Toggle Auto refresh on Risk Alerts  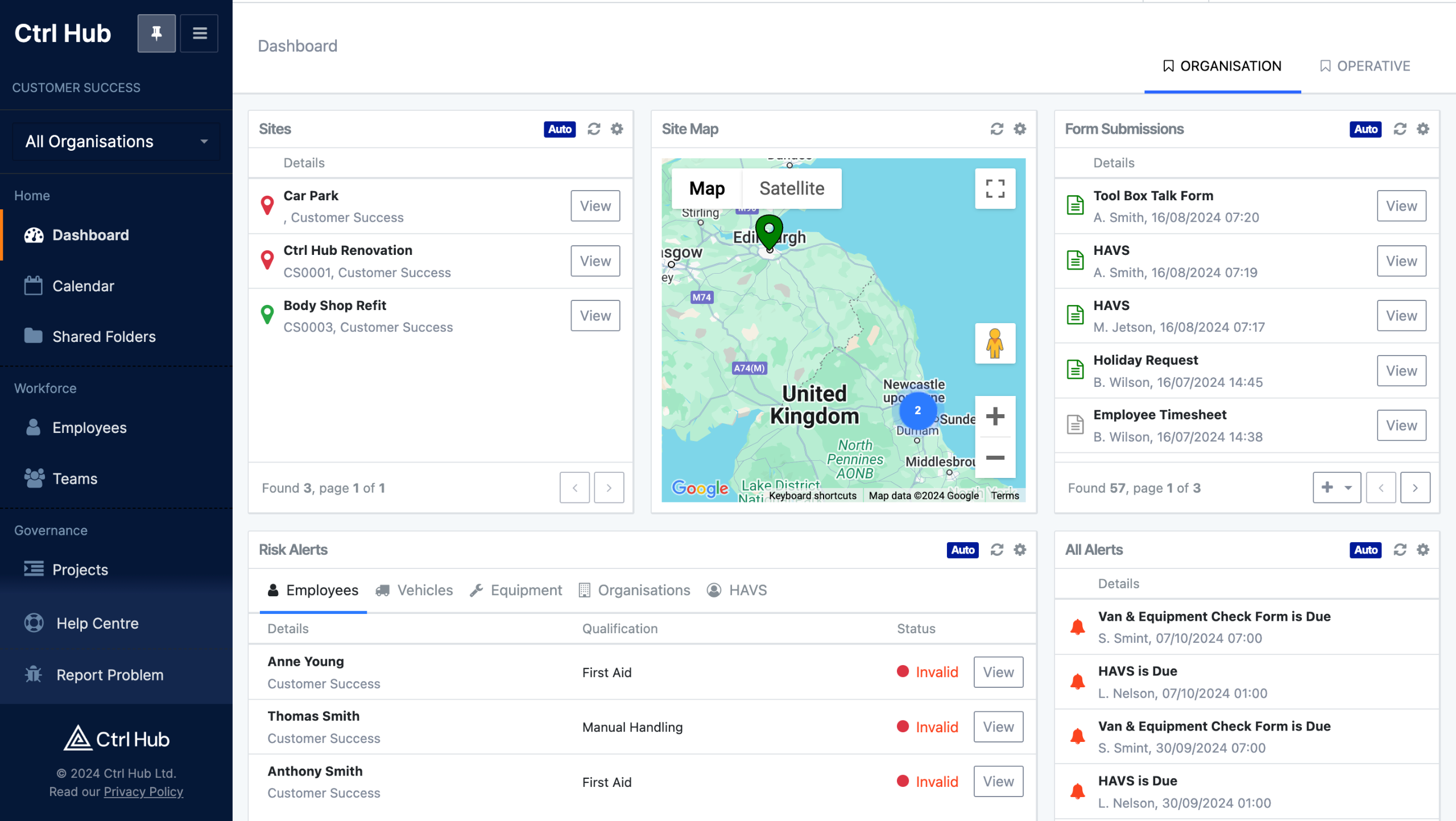click(962, 550)
